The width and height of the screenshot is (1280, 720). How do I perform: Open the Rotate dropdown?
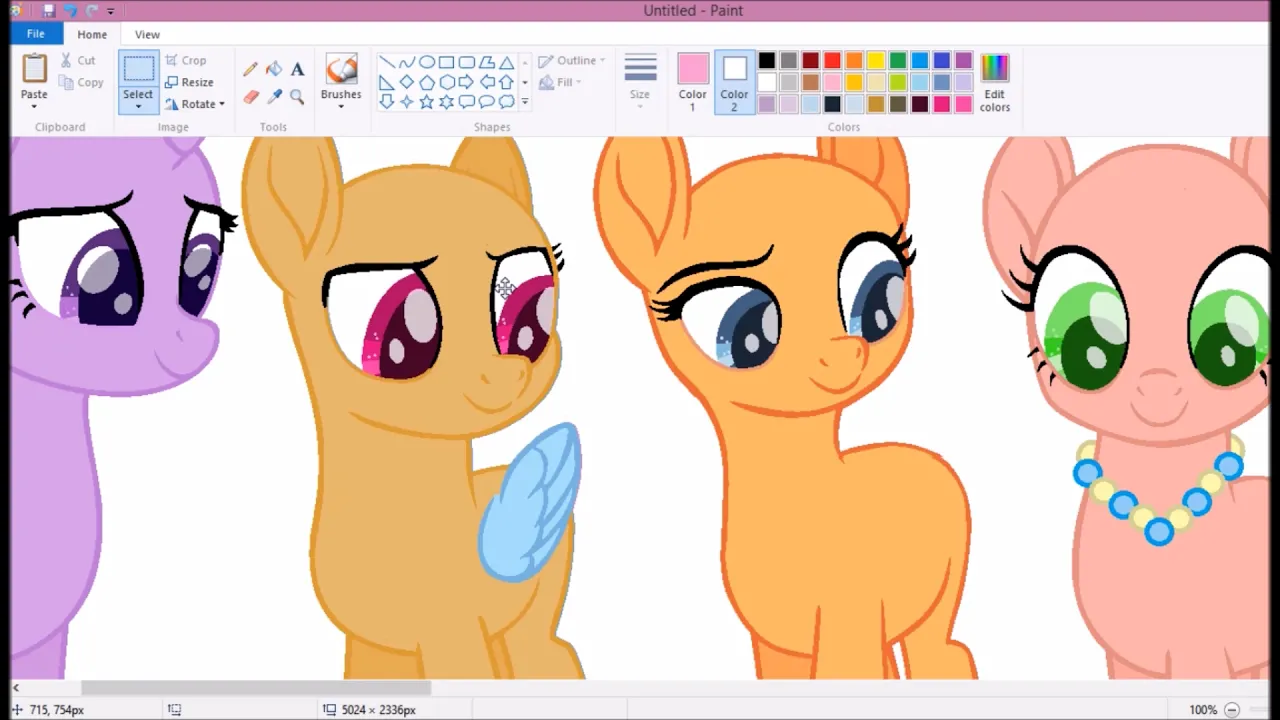pyautogui.click(x=195, y=104)
